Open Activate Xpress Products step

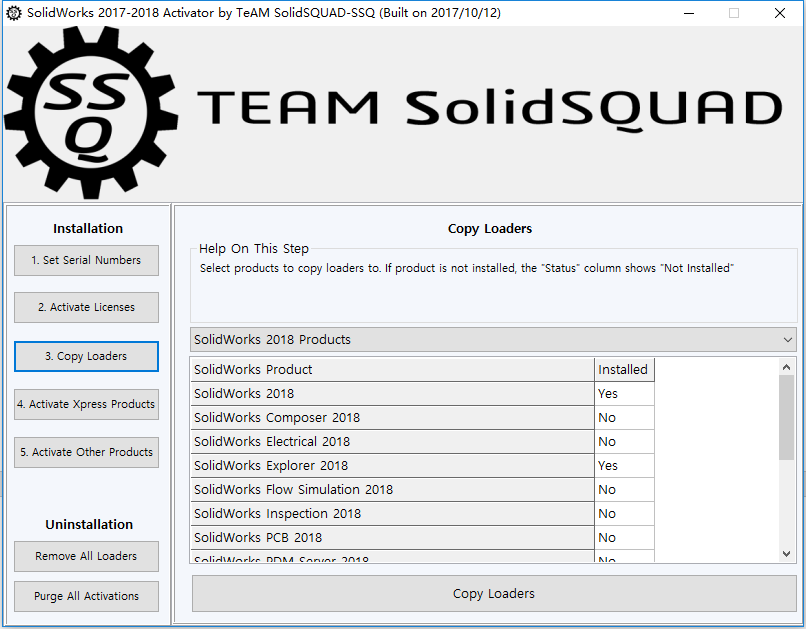point(86,404)
